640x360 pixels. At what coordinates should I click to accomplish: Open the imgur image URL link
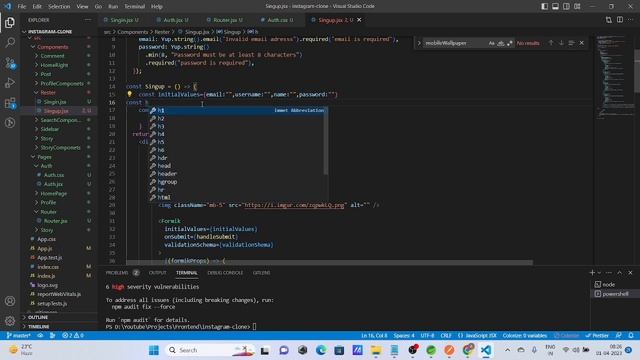[294, 205]
